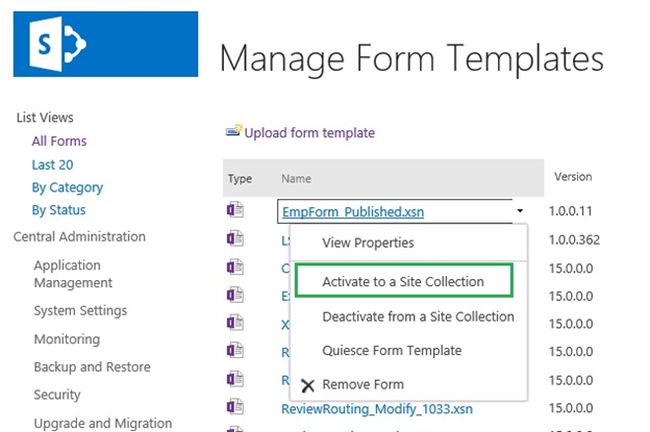Screen dimensions: 650x432
Task: Open the EmpForm_Published.xsn dropdown arrow
Action: click(520, 211)
